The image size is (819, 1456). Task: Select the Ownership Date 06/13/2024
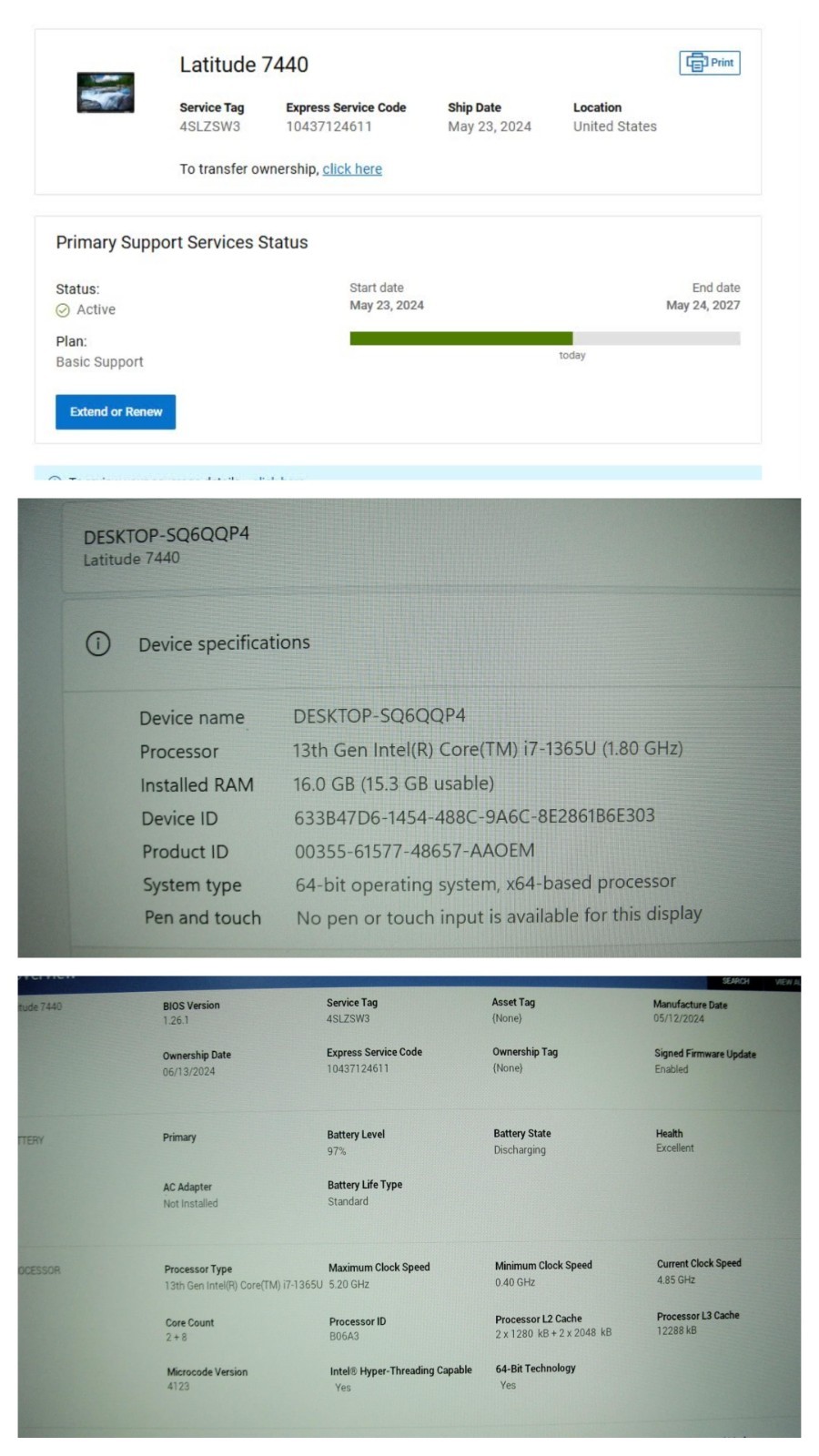coord(189,1072)
